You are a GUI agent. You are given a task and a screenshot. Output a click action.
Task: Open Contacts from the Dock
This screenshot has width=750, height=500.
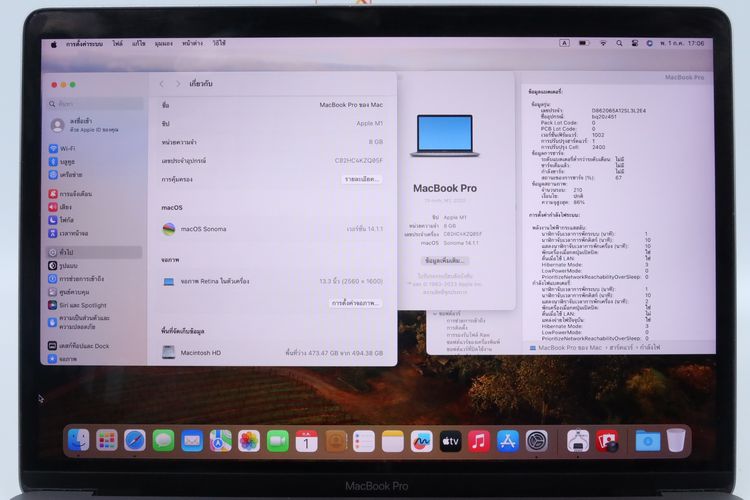[336, 441]
